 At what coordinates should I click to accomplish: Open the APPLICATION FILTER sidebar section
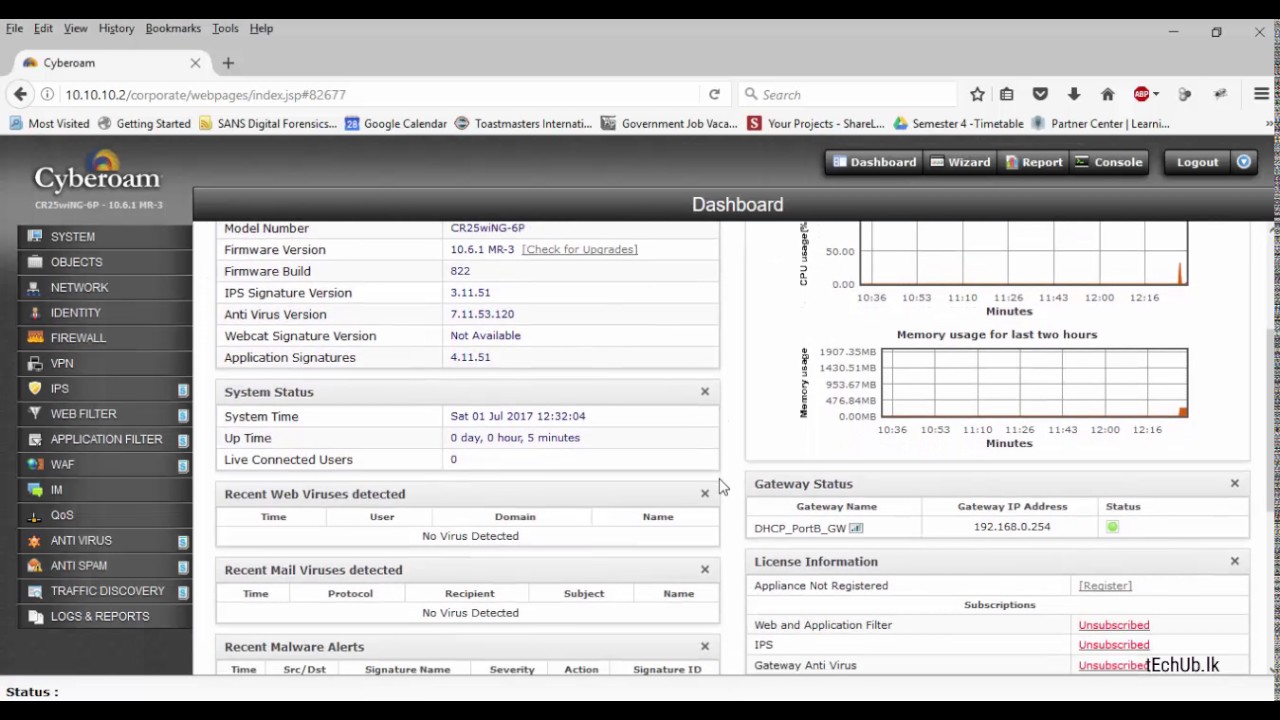(x=104, y=439)
